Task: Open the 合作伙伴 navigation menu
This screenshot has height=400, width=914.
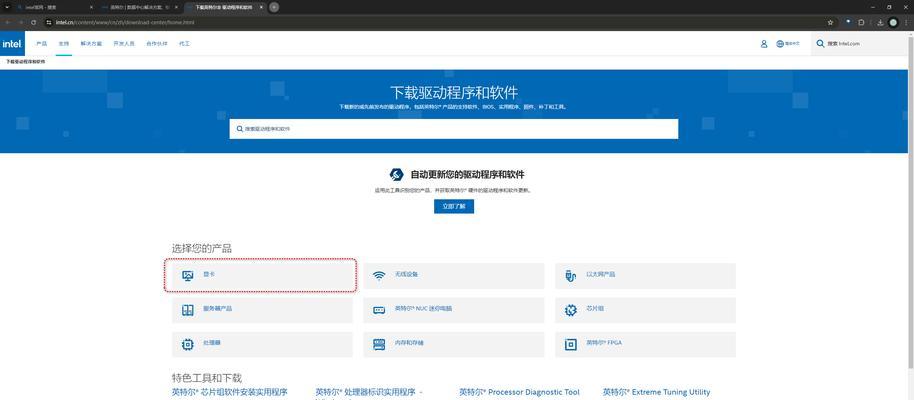Action: 157,44
